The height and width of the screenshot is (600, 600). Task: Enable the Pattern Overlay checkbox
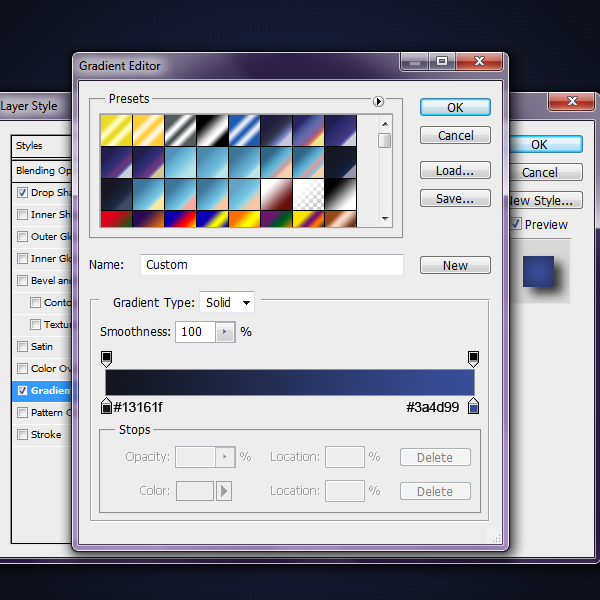point(23,412)
